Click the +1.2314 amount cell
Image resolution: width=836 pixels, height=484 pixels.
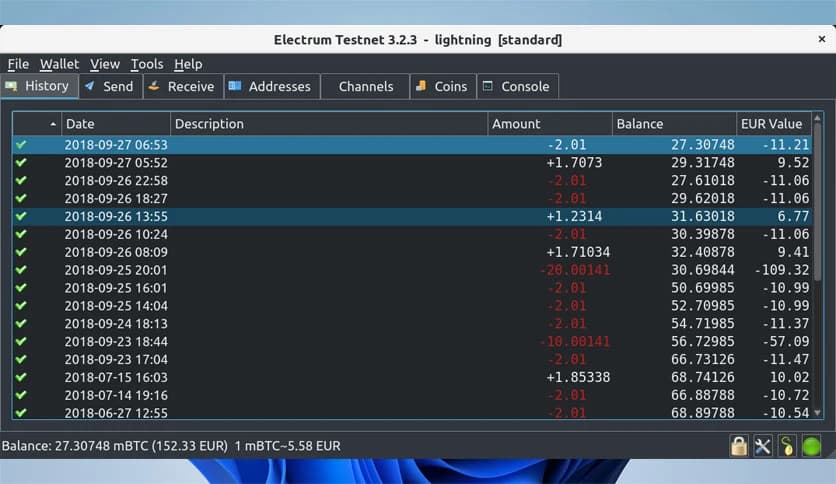(x=574, y=216)
